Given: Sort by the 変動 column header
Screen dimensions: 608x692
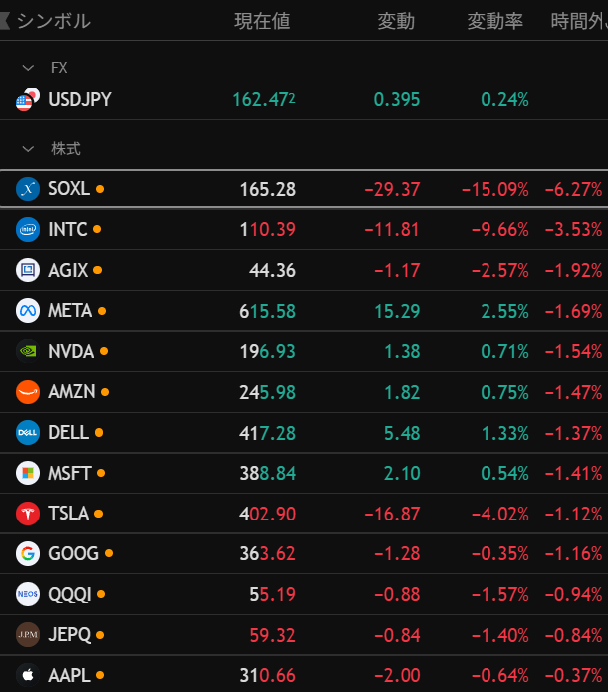Looking at the screenshot, I should pos(396,21).
